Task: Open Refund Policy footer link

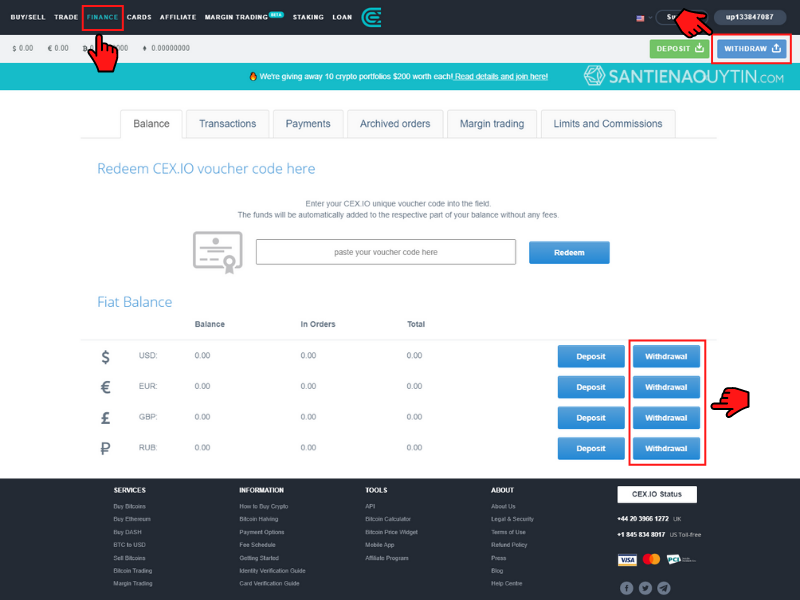Action: 509,545
